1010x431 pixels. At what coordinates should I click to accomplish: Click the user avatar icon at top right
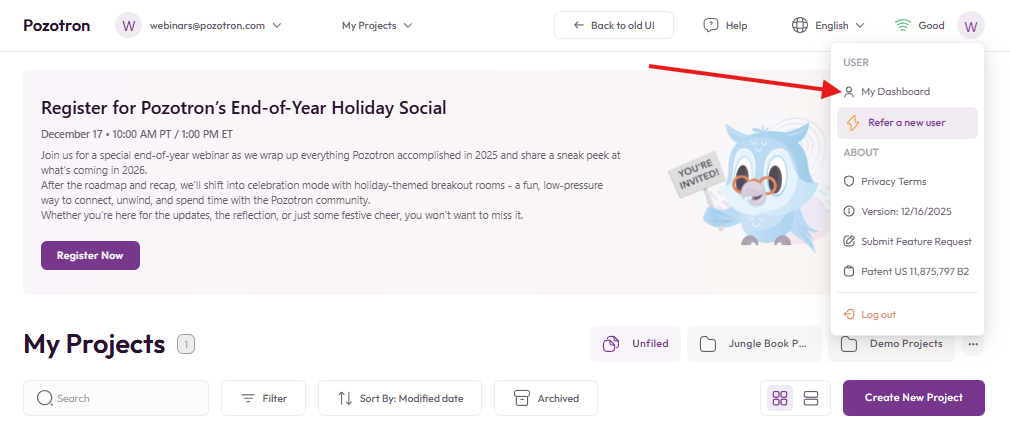(970, 25)
